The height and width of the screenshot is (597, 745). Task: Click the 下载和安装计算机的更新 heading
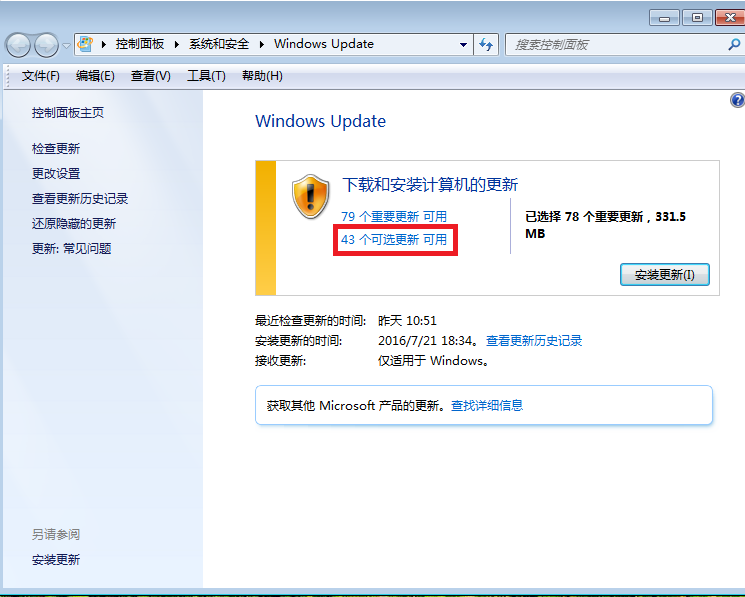point(430,184)
